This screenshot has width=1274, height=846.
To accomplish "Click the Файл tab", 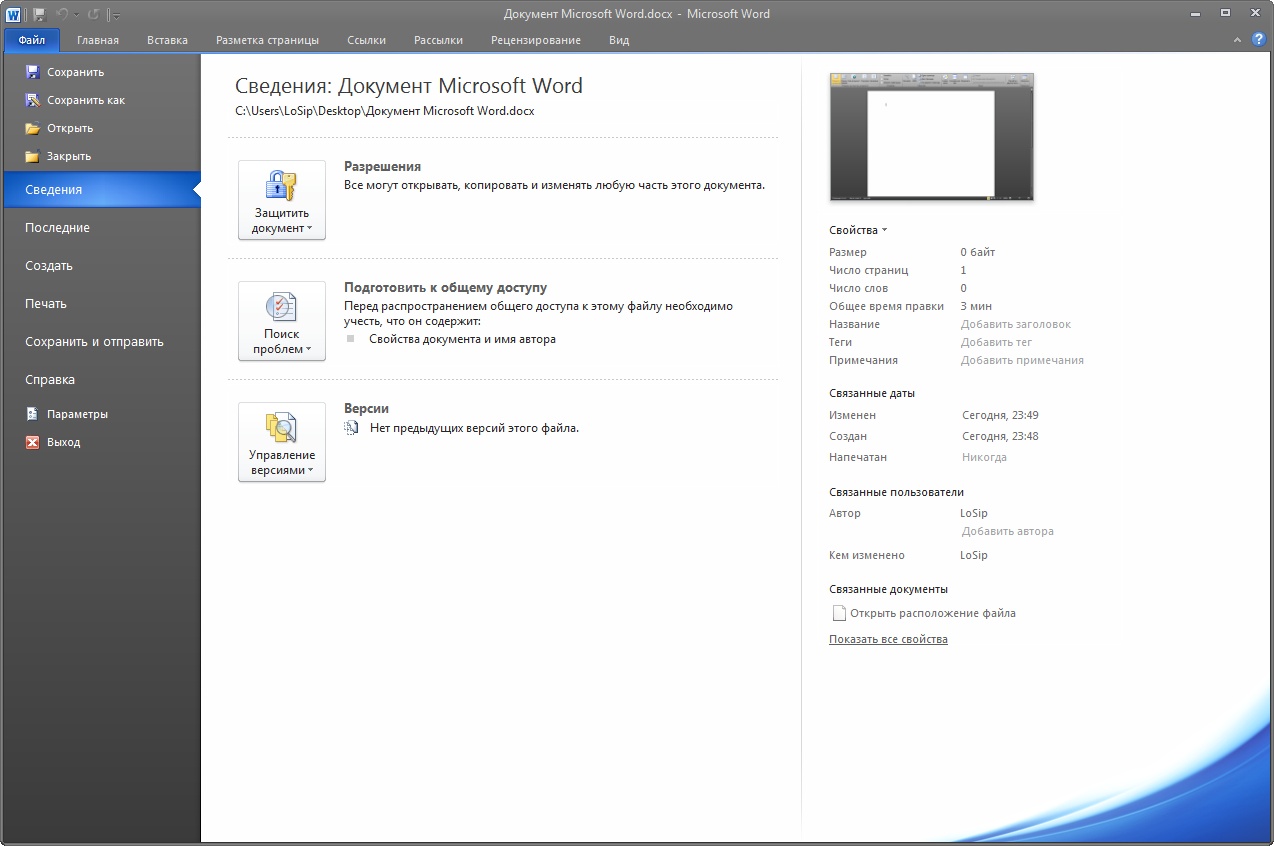I will [32, 40].
